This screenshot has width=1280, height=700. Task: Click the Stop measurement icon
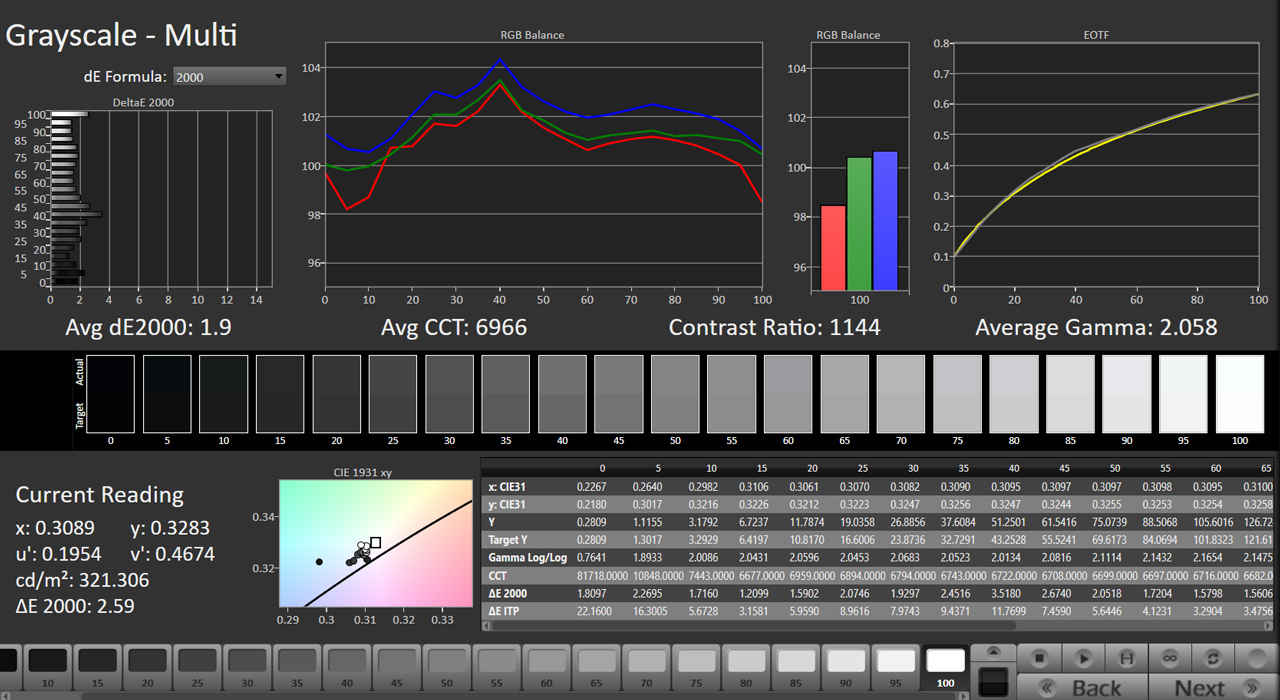click(1040, 659)
